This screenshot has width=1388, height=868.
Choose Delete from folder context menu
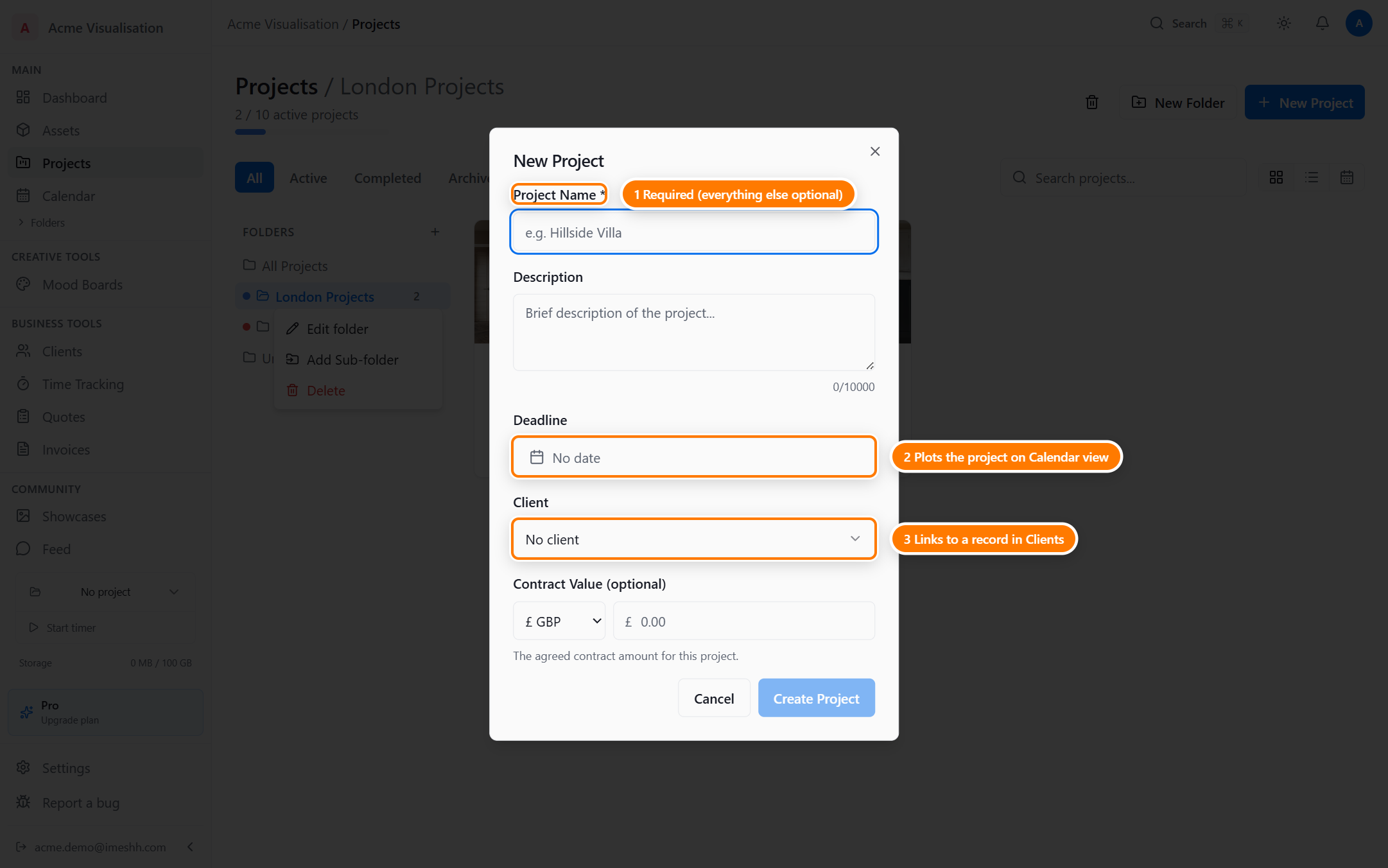click(358, 390)
